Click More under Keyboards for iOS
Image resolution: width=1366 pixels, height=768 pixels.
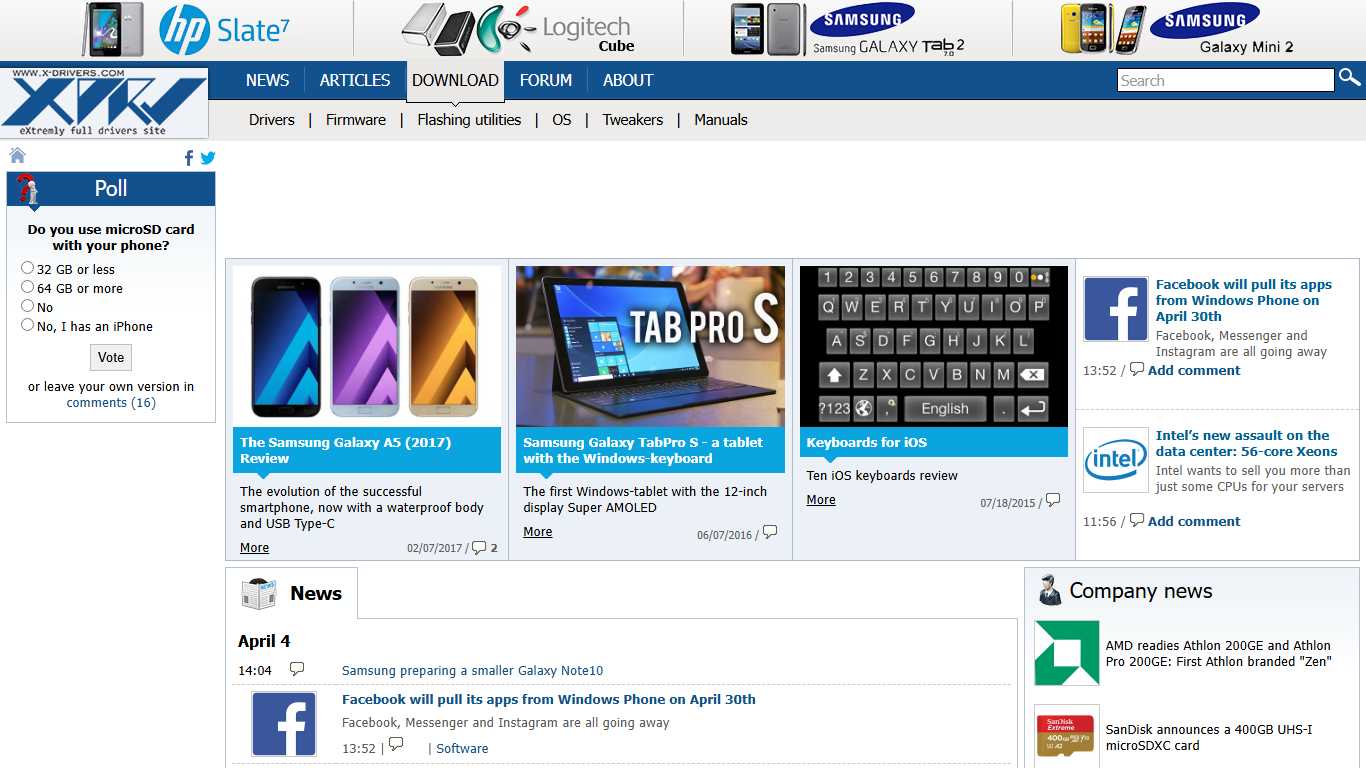tap(821, 499)
